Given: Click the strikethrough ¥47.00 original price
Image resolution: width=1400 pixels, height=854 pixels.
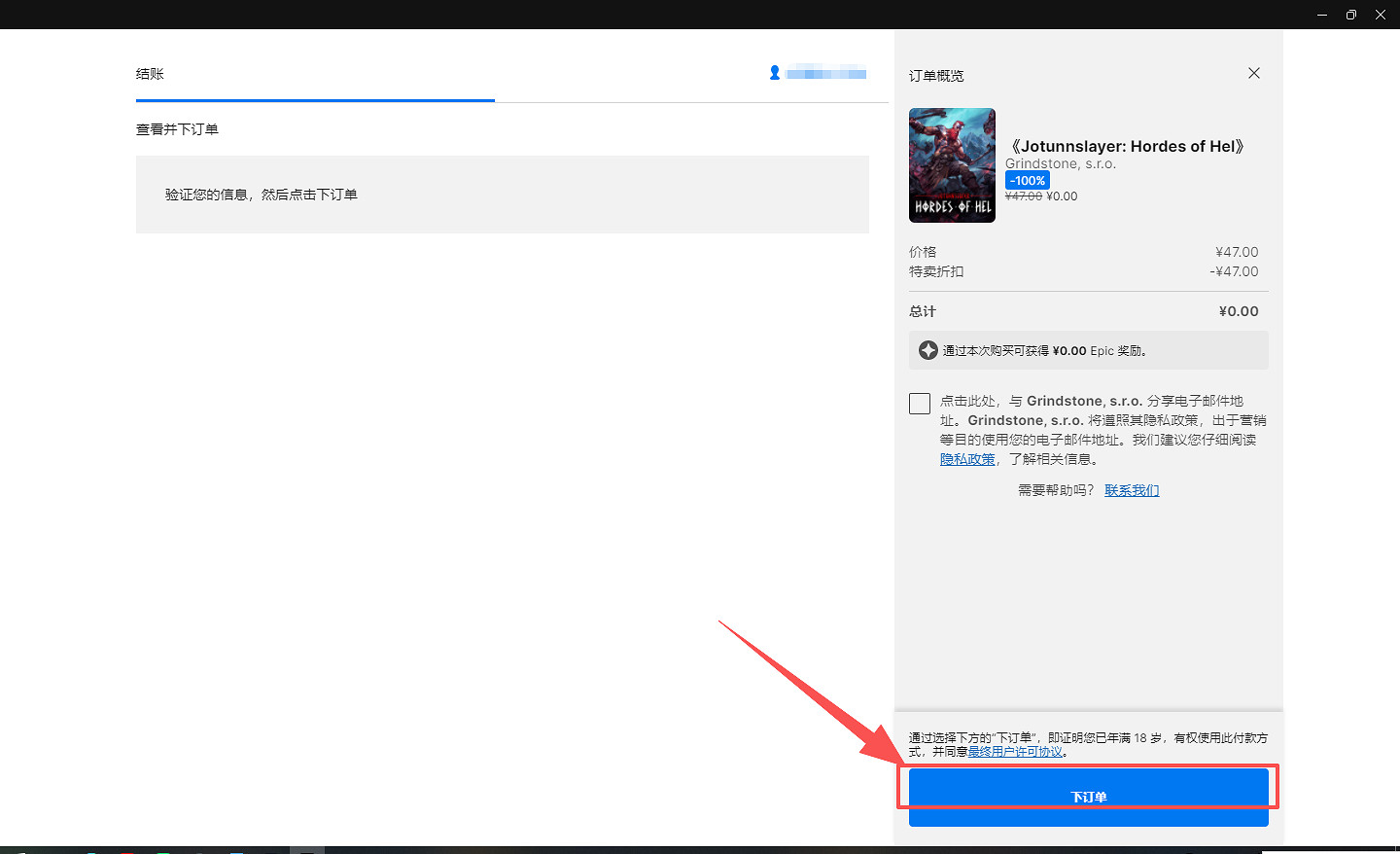Looking at the screenshot, I should click(x=1023, y=196).
